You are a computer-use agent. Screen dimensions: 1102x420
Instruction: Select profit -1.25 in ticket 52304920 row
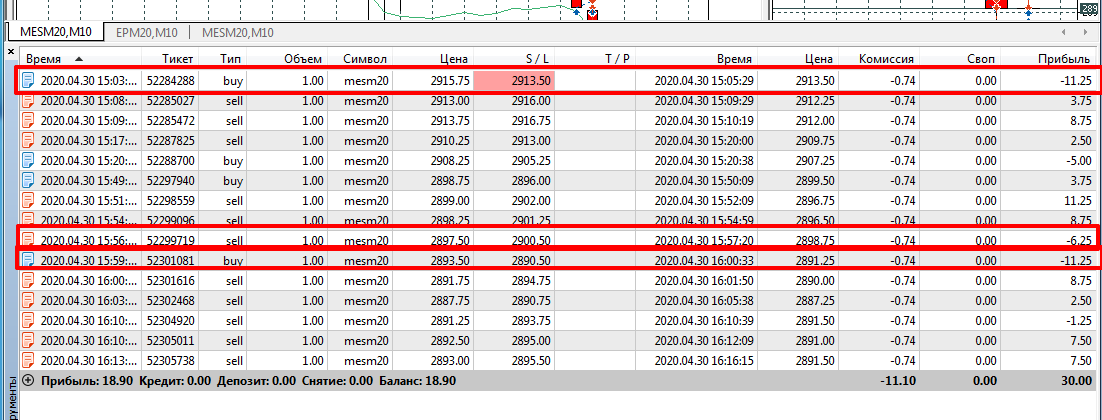pyautogui.click(x=1079, y=321)
